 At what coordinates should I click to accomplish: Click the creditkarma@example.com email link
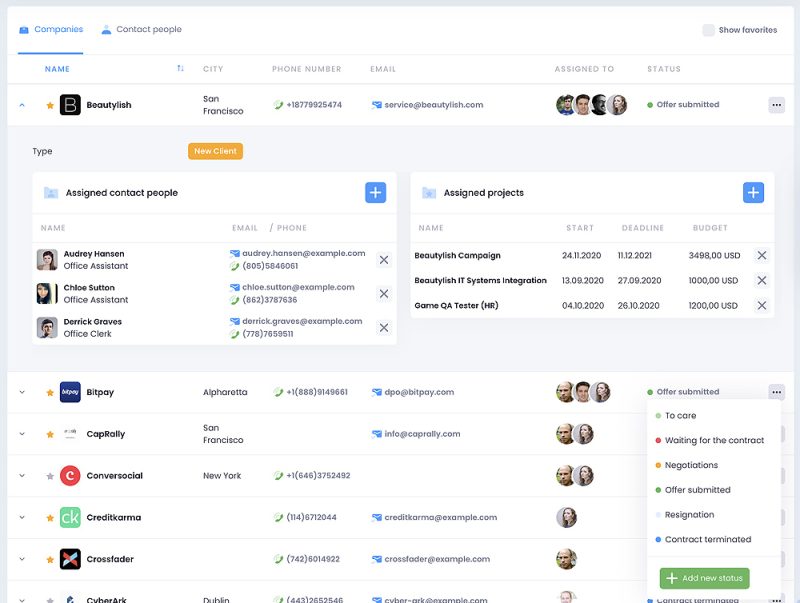[x=440, y=517]
